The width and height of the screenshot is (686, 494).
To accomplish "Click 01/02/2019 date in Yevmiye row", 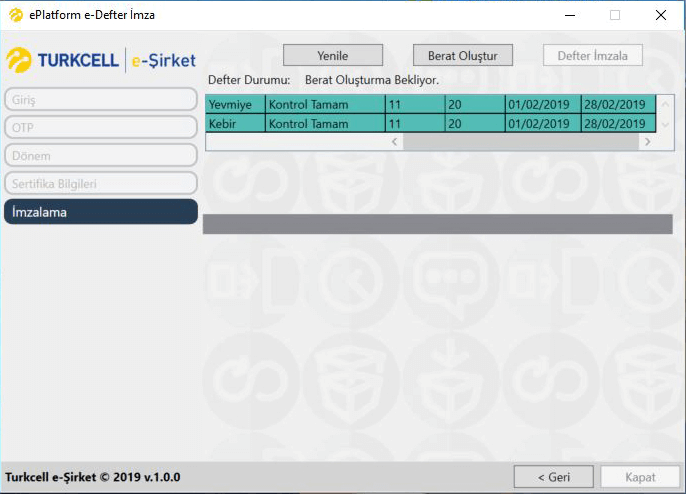I will click(543, 105).
